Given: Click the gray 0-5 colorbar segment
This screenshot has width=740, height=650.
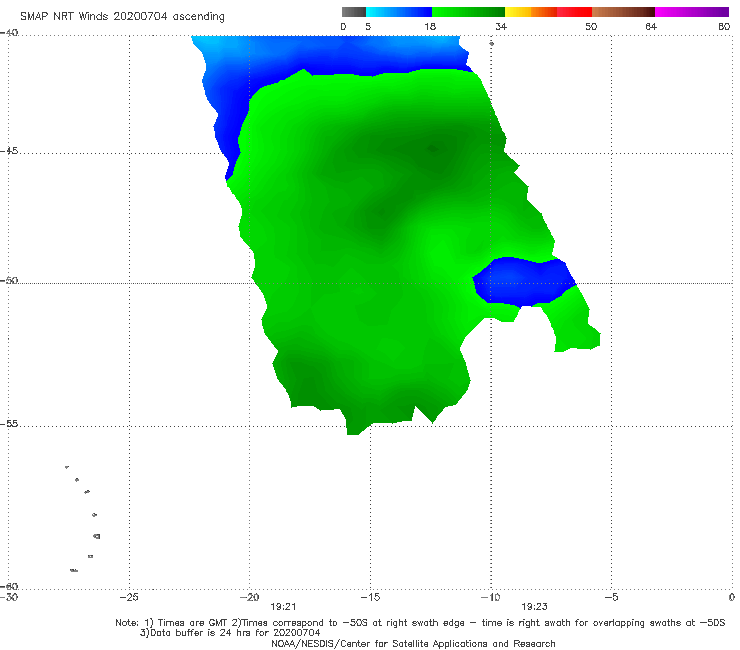Looking at the screenshot, I should click(354, 12).
